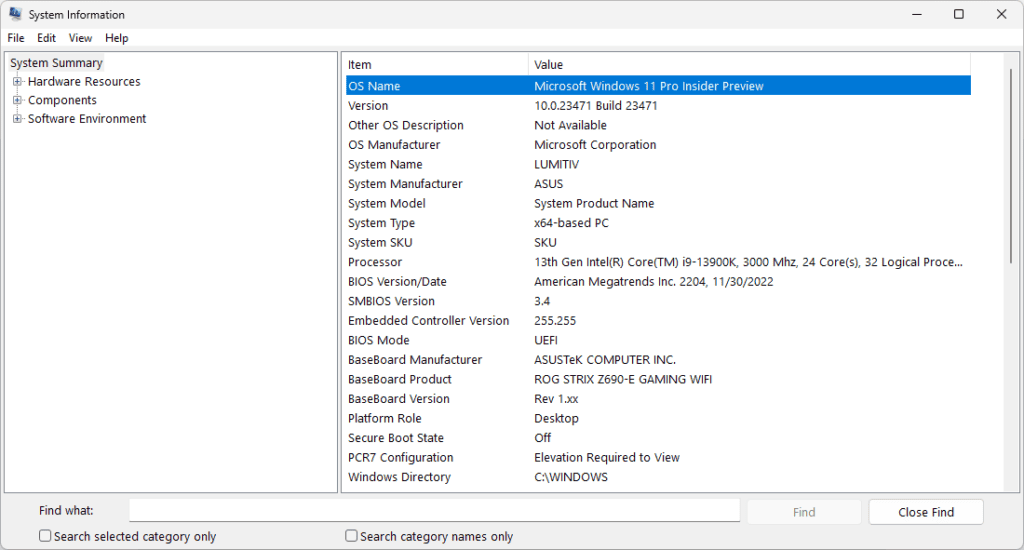Select the System SKU row
Viewport: 1024px width, 550px height.
658,242
